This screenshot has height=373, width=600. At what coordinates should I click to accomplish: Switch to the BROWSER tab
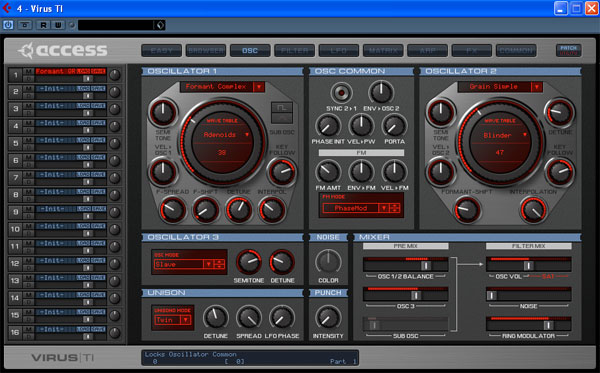206,50
